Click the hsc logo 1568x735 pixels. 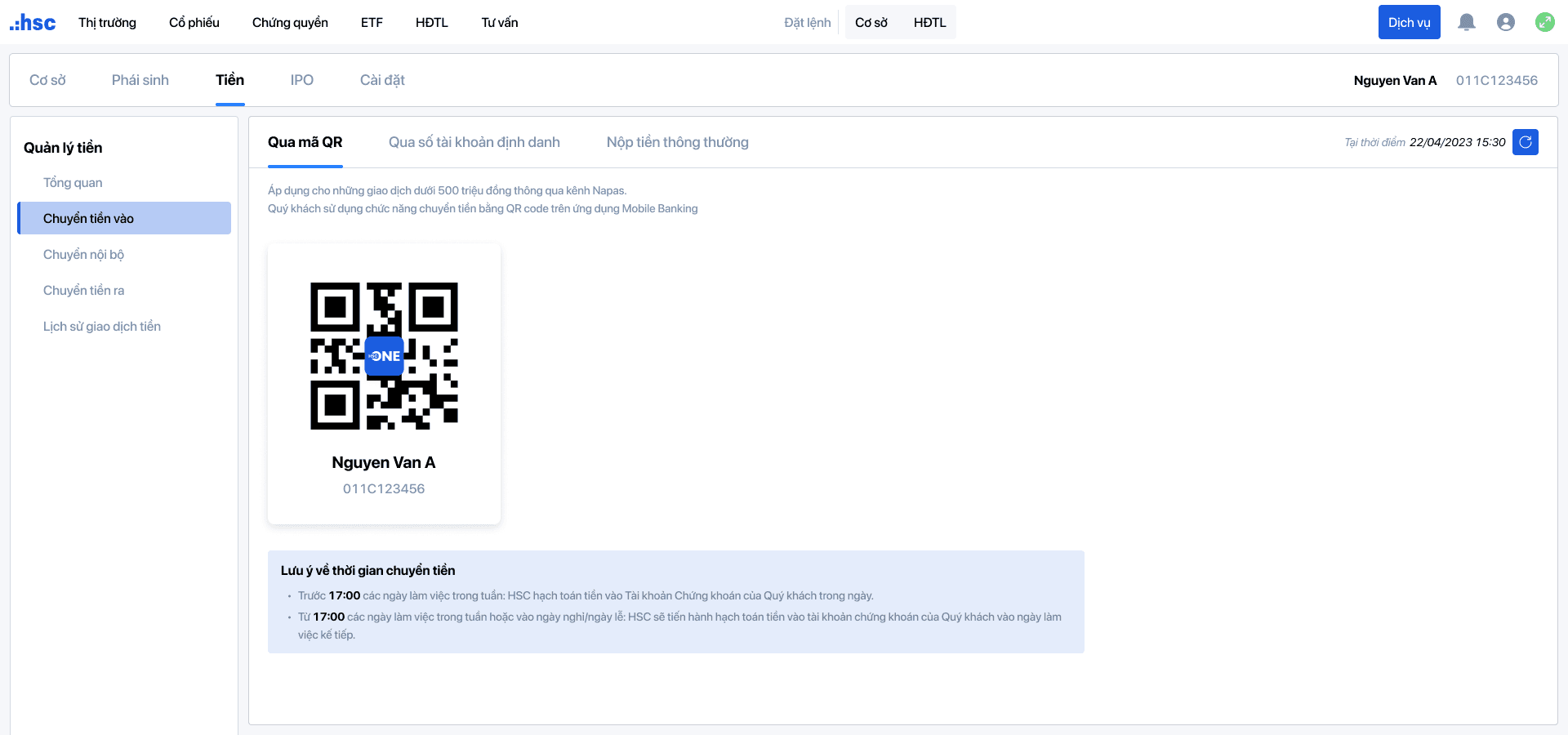pyautogui.click(x=33, y=23)
